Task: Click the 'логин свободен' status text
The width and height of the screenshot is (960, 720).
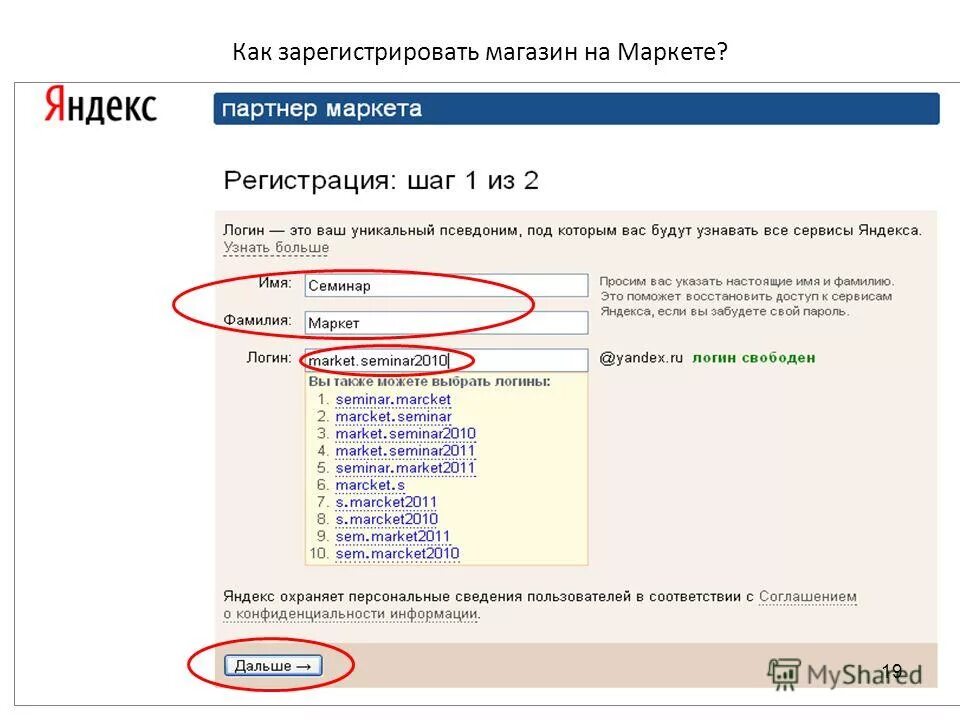Action: [754, 358]
